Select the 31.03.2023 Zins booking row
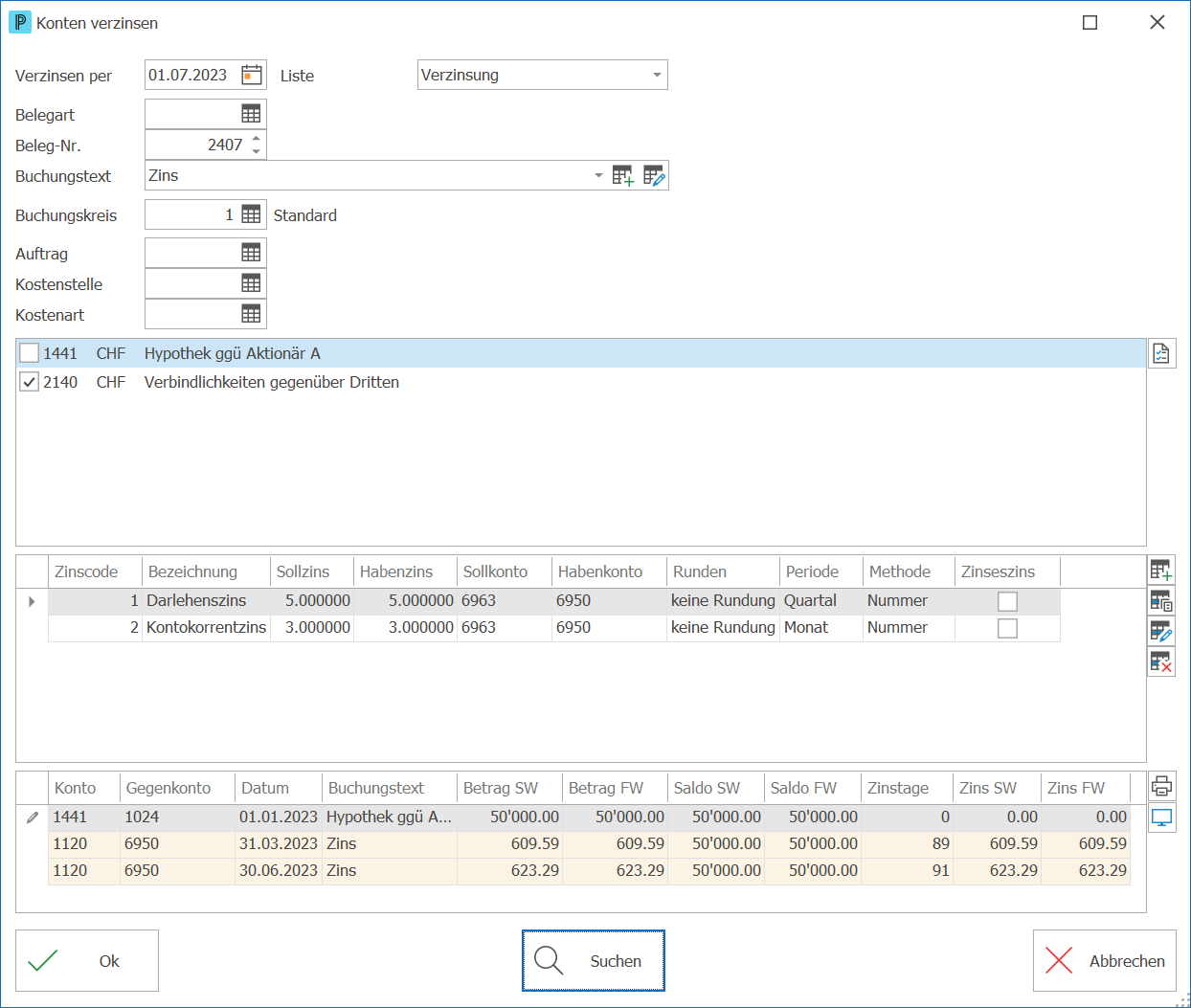The image size is (1191, 1008). [589, 844]
